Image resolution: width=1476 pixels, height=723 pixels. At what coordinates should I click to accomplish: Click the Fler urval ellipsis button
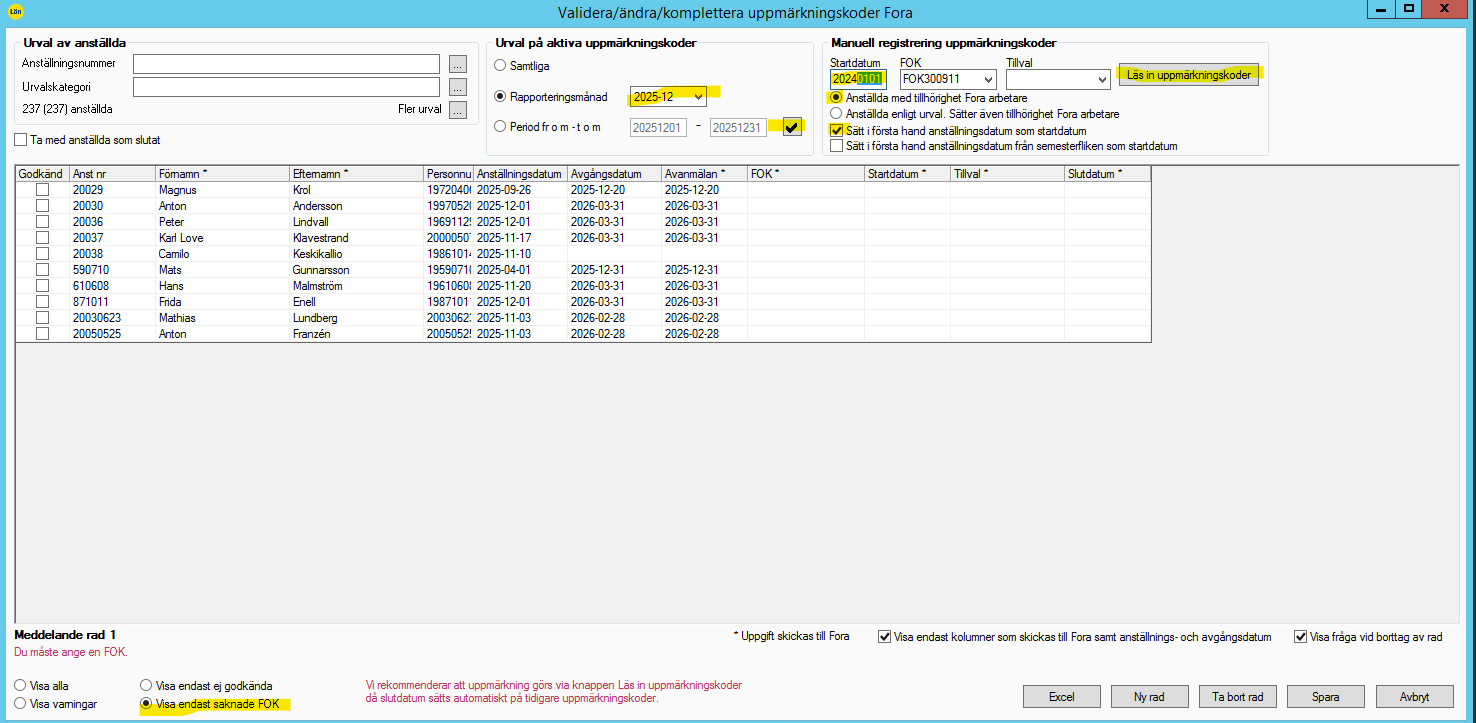coord(458,110)
